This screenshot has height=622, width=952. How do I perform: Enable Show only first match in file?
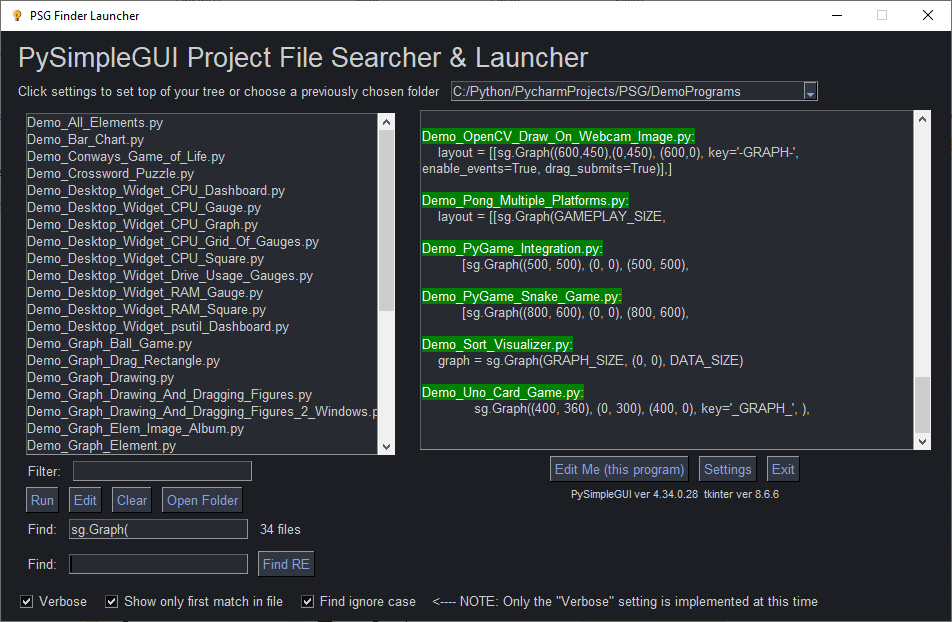tap(112, 602)
